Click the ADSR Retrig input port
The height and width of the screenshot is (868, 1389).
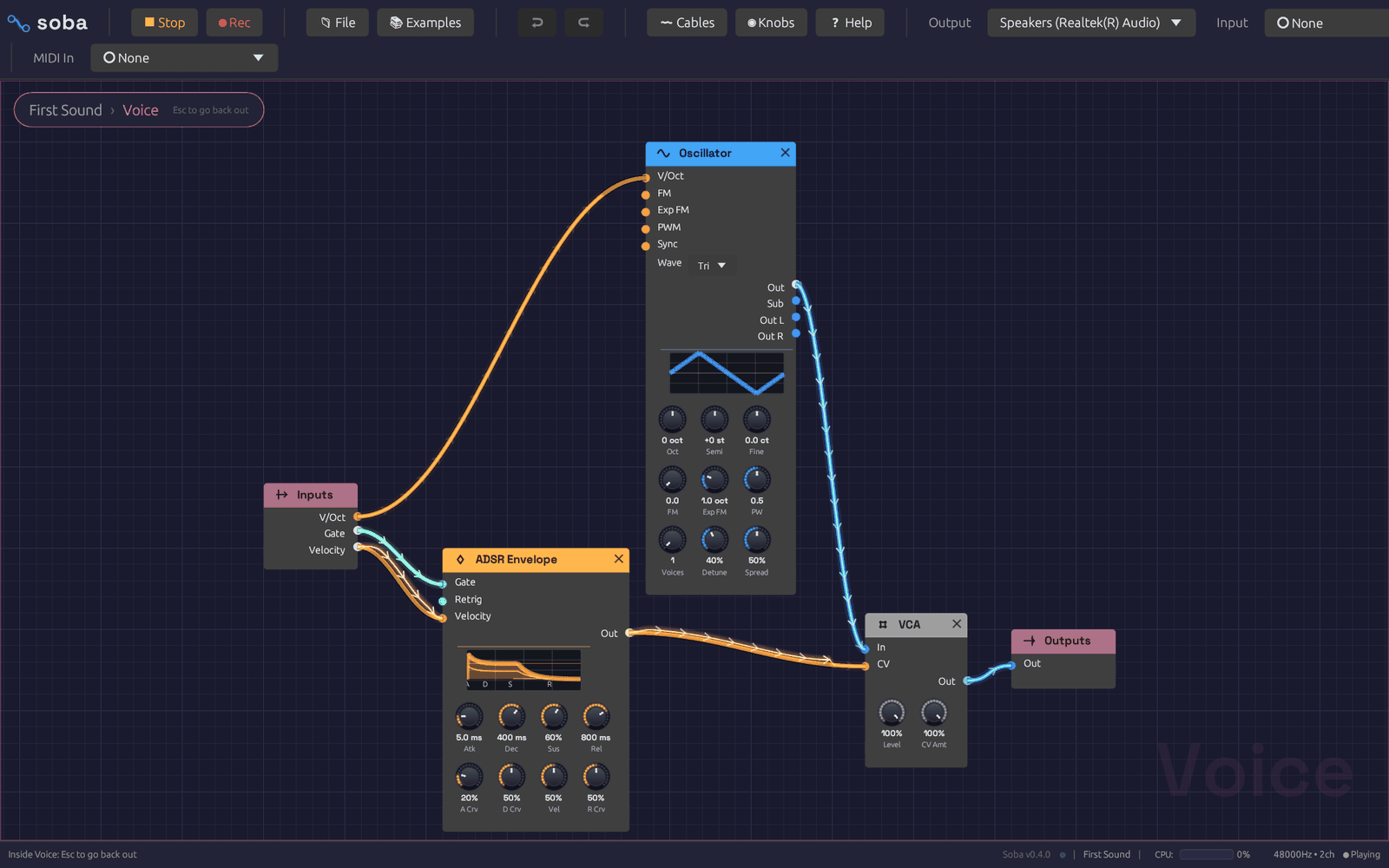[x=443, y=601]
